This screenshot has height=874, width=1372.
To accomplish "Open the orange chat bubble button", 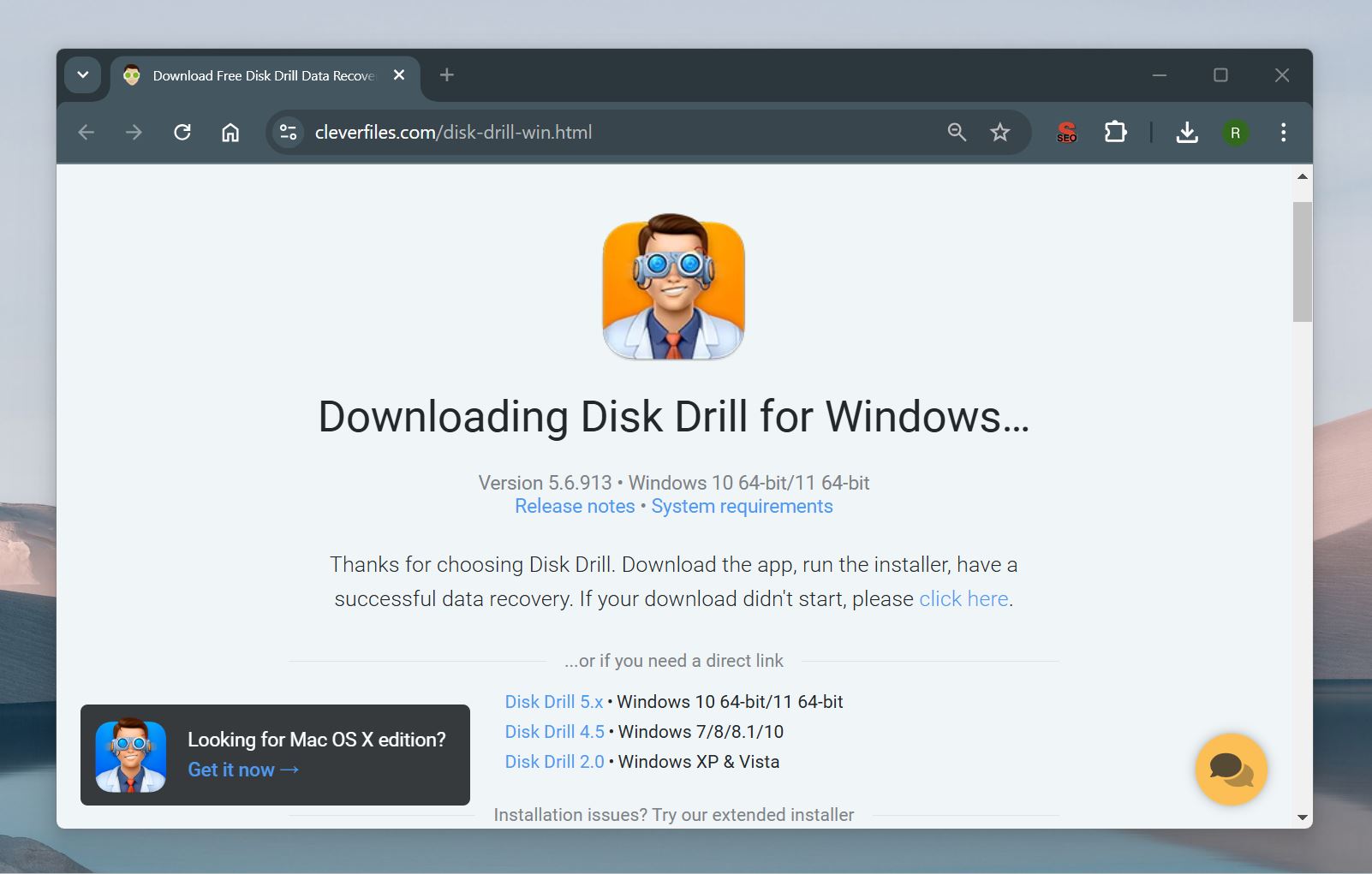I will tap(1231, 769).
